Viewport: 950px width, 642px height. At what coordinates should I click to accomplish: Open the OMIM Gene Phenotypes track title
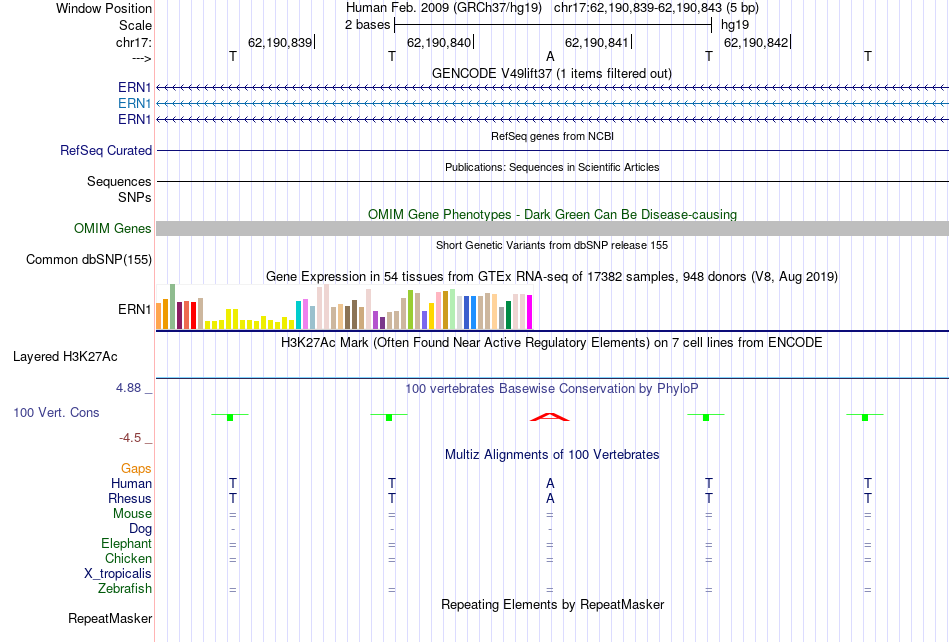pos(552,214)
